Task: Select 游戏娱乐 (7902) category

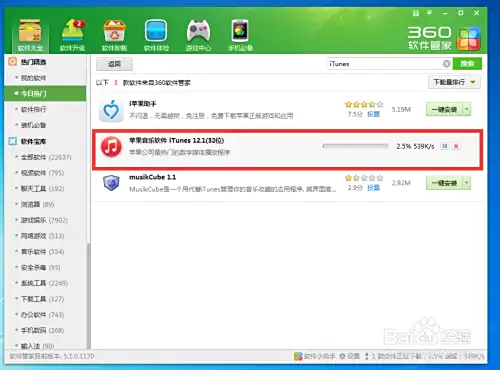Action: tap(44, 220)
